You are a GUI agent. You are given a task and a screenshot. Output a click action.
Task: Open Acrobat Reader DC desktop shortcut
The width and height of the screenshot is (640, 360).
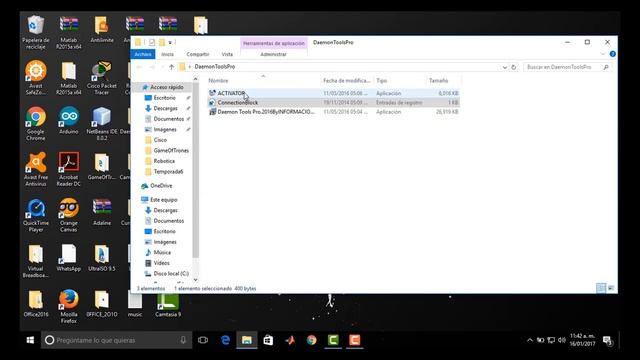tap(69, 169)
